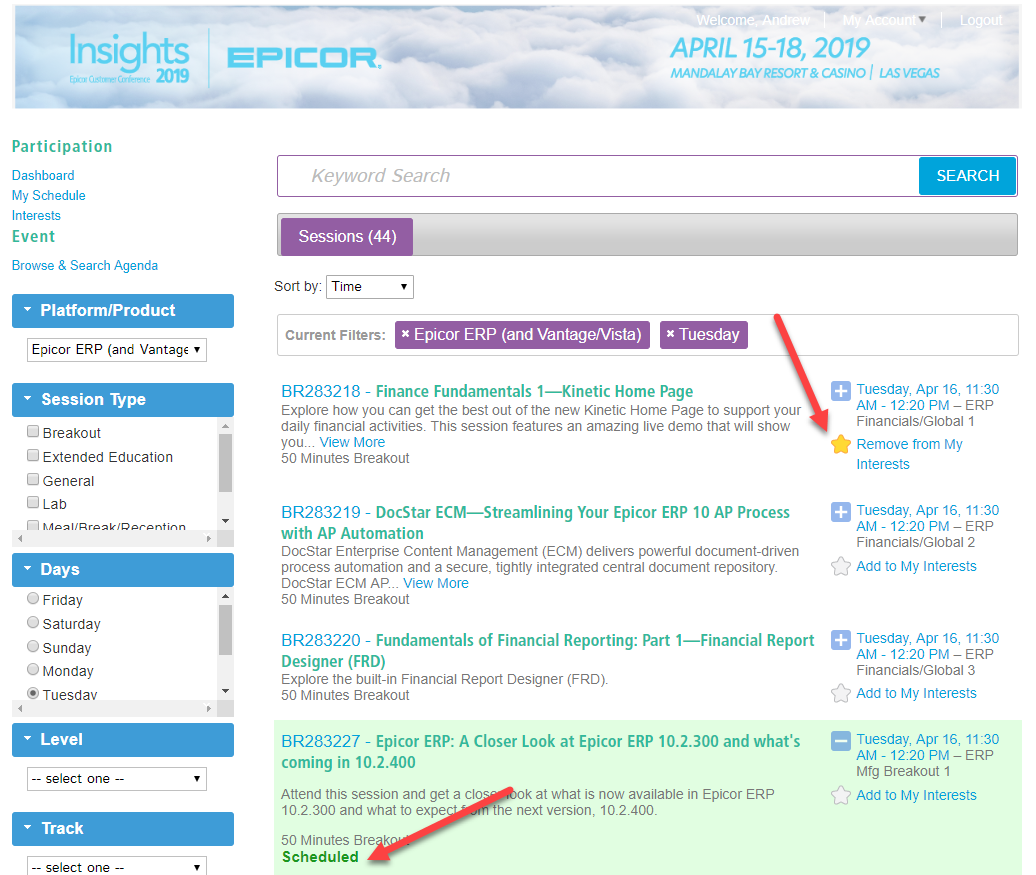Image resolution: width=1036 pixels, height=875 pixels.
Task: Click the SEARCH button
Action: (x=967, y=176)
